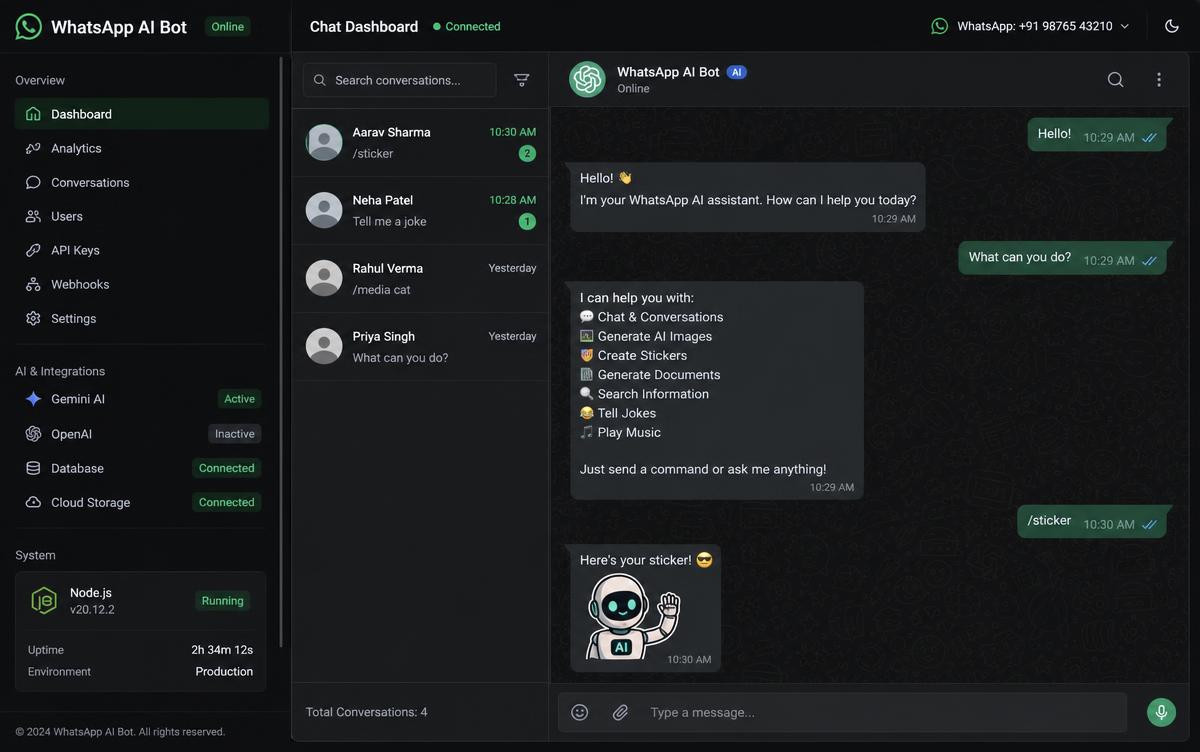Click the Production environment value
Viewport: 1200px width, 752px height.
pyautogui.click(x=224, y=672)
